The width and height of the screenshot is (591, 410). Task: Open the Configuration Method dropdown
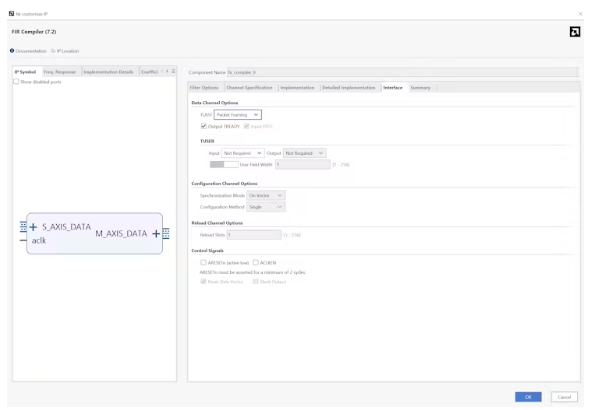[266, 207]
